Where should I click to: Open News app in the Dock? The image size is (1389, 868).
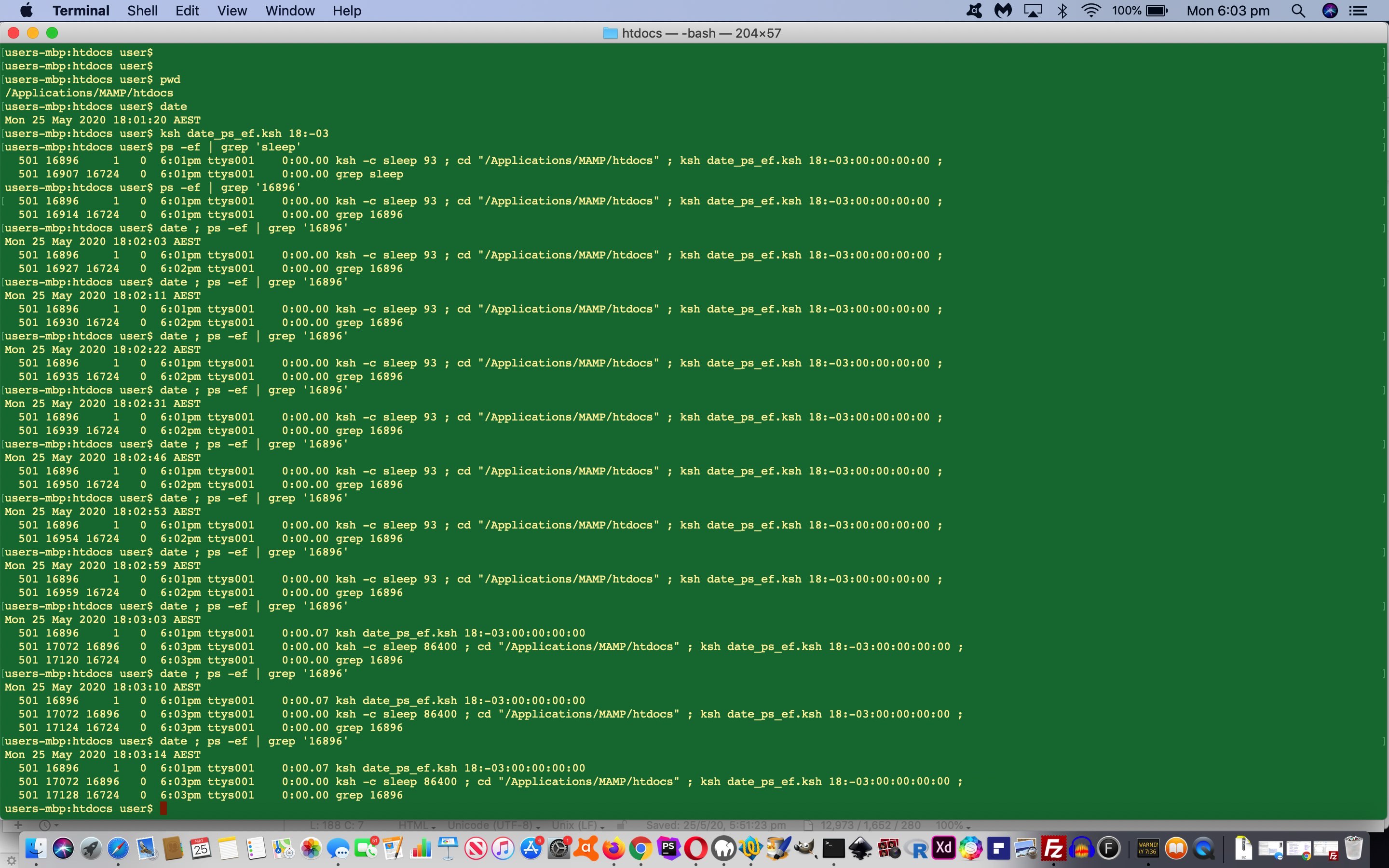point(476,848)
